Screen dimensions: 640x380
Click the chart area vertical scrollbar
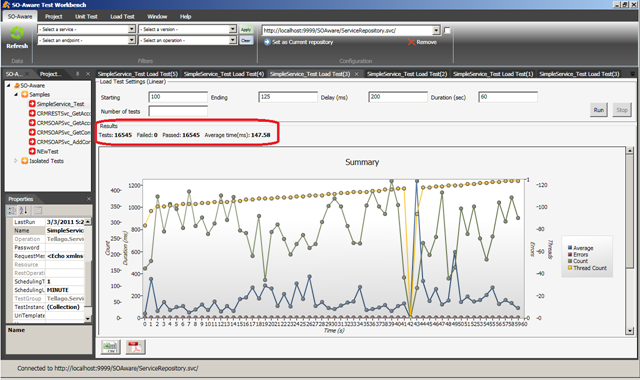point(629,241)
